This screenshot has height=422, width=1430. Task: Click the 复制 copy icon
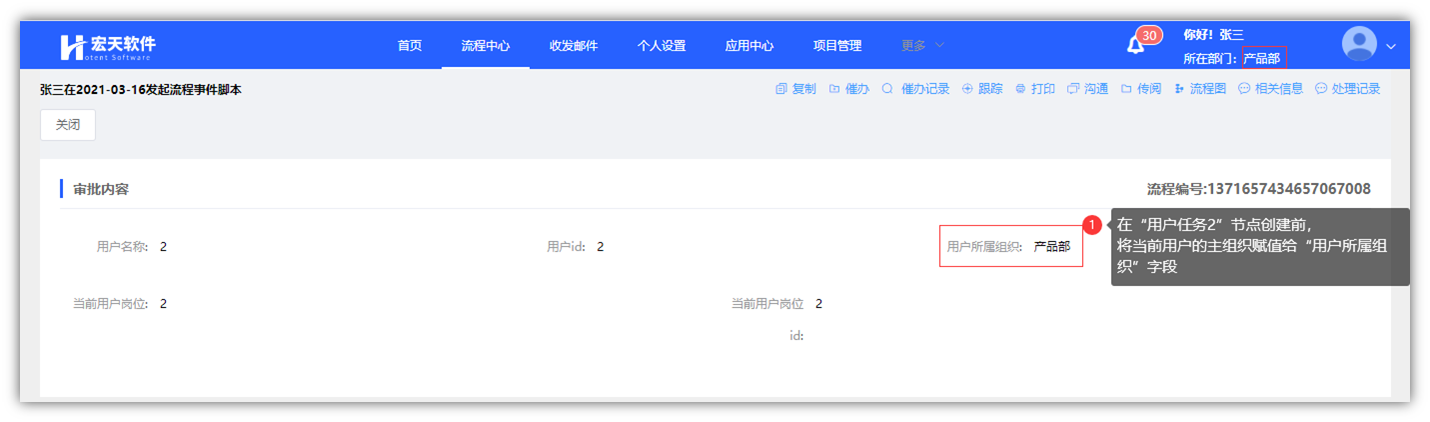pos(781,89)
